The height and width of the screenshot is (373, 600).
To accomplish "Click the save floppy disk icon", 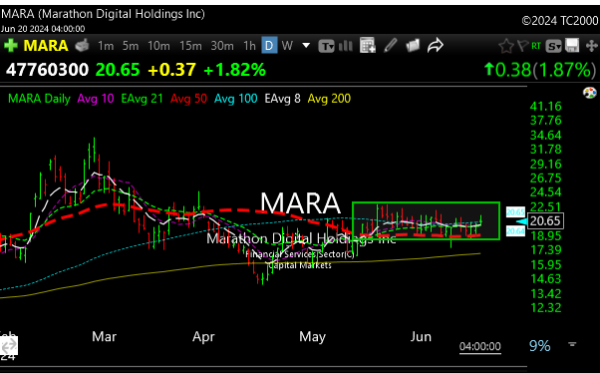I will 572,46.
